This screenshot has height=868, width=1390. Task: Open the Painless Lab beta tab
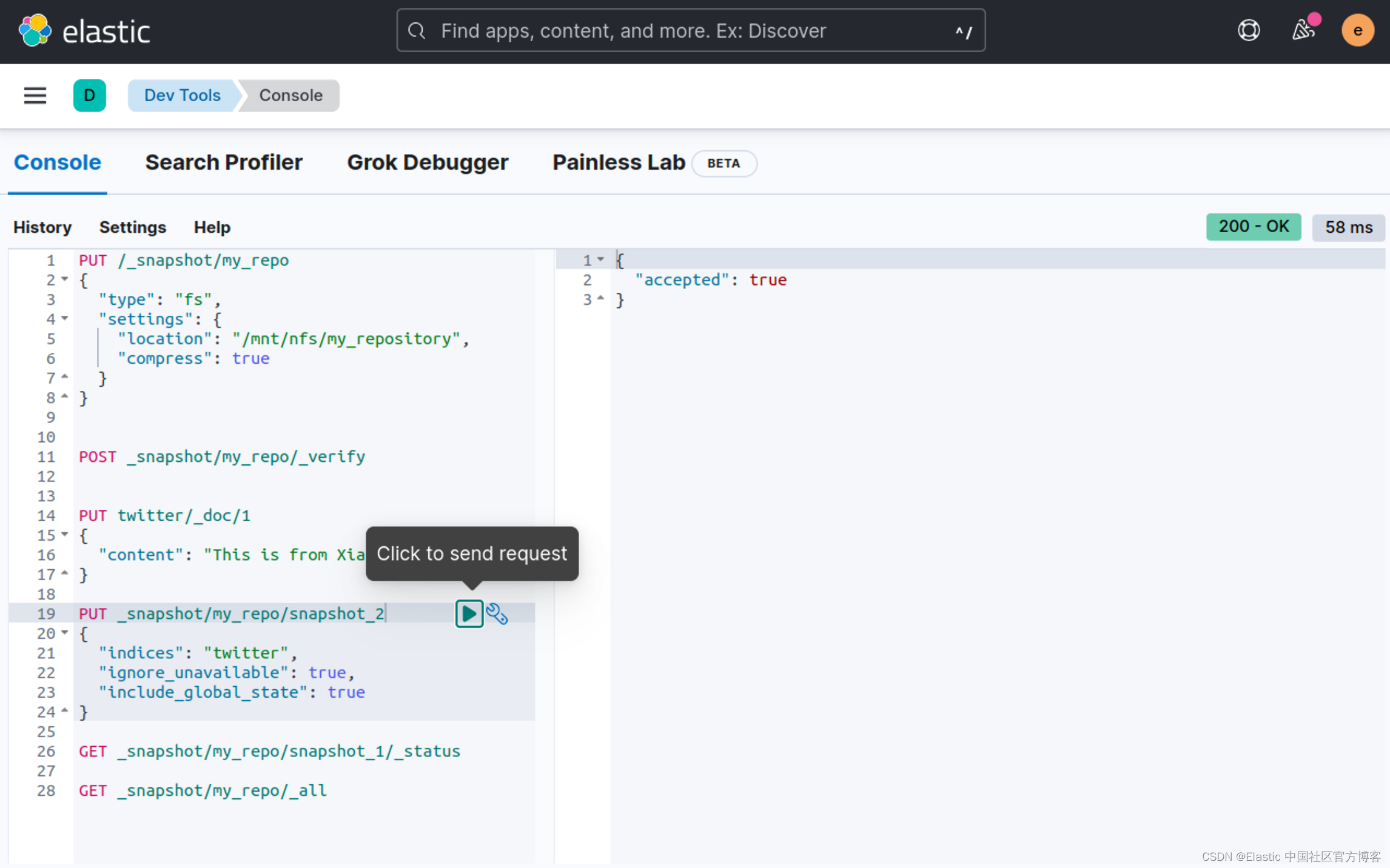(x=618, y=162)
